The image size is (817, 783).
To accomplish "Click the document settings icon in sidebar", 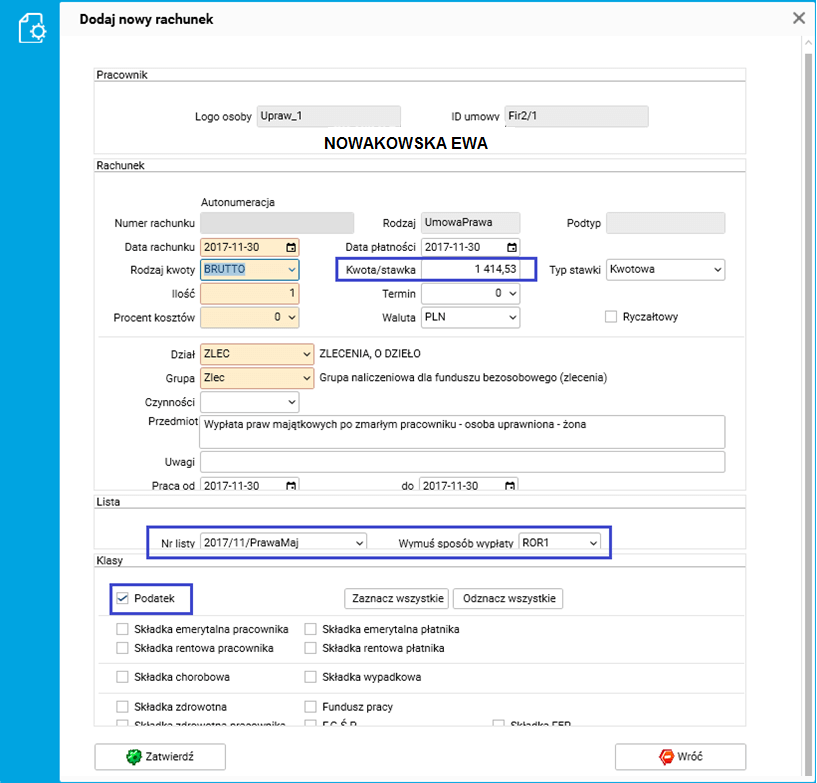I will [x=32, y=29].
